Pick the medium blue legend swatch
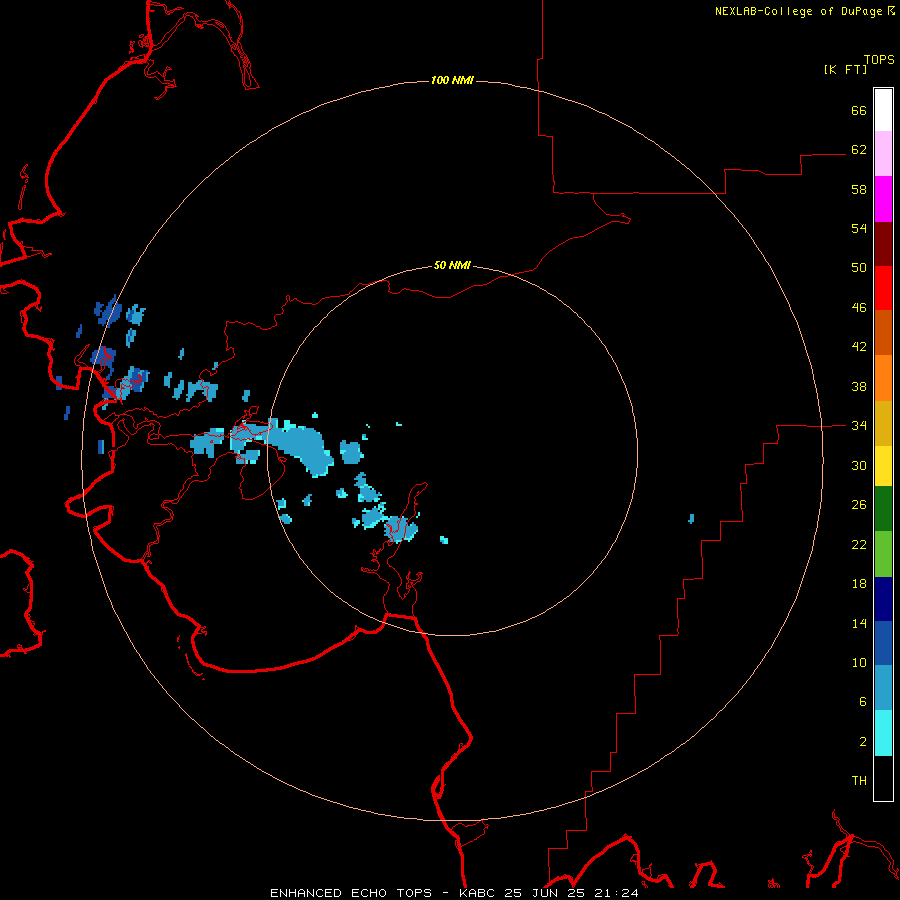 (x=883, y=643)
